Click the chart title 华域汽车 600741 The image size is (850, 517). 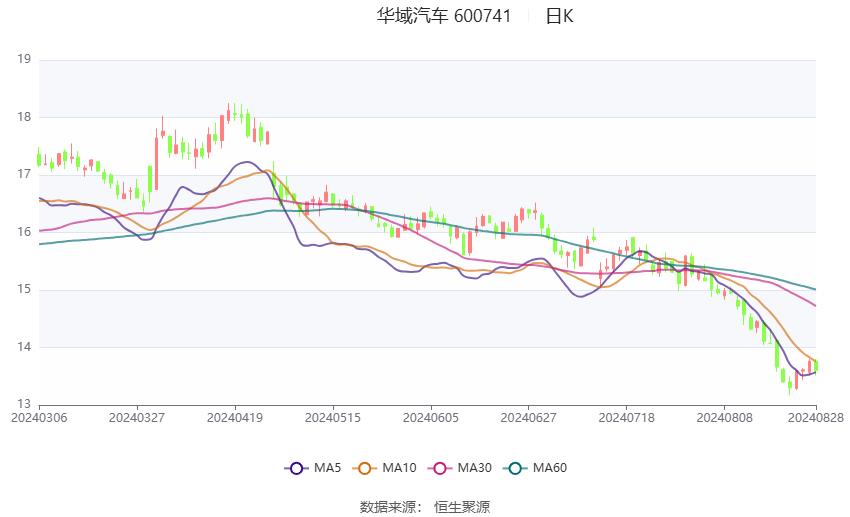[444, 16]
